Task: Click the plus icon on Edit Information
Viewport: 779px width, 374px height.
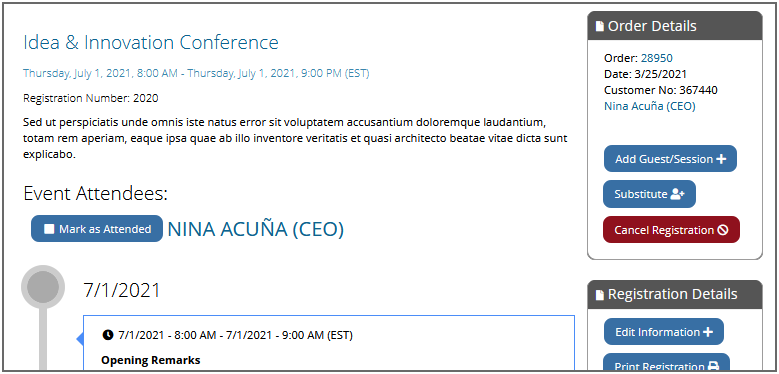Action: (708, 332)
